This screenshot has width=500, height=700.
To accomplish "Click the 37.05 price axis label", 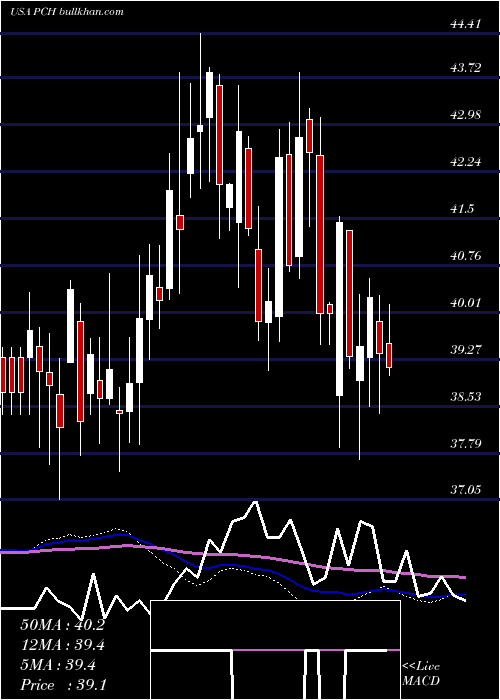I will click(466, 490).
